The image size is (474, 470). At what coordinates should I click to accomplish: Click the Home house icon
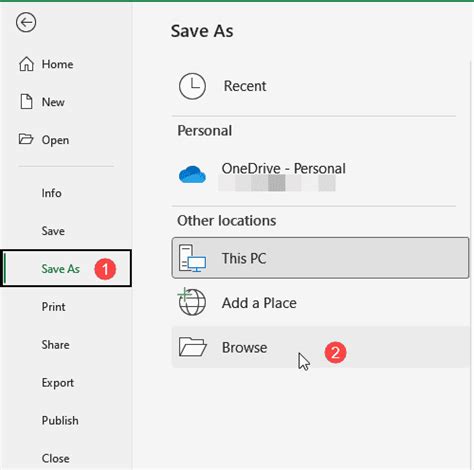[x=26, y=64]
